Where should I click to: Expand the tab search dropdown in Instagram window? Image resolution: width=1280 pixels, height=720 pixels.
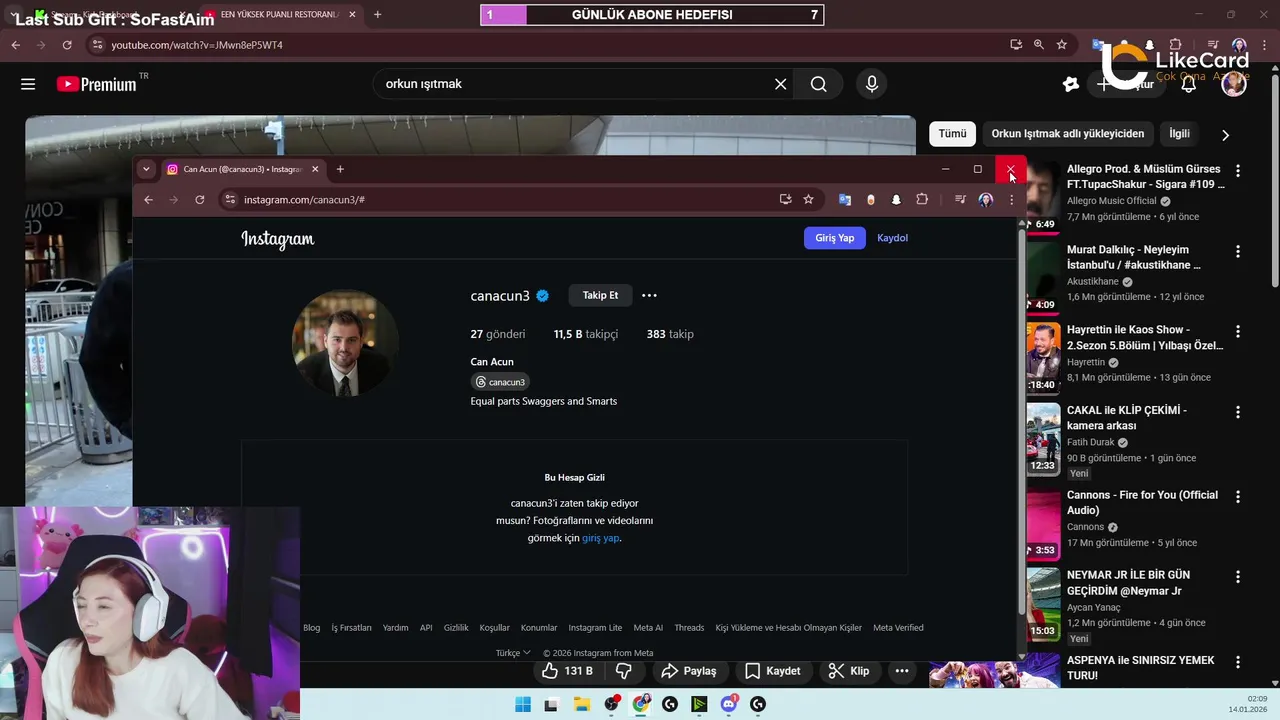point(146,169)
